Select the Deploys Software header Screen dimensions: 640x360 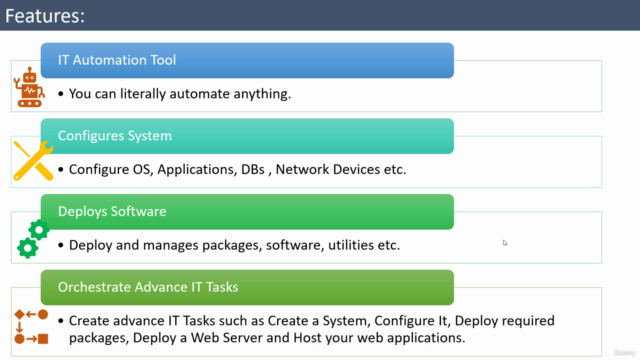click(247, 211)
